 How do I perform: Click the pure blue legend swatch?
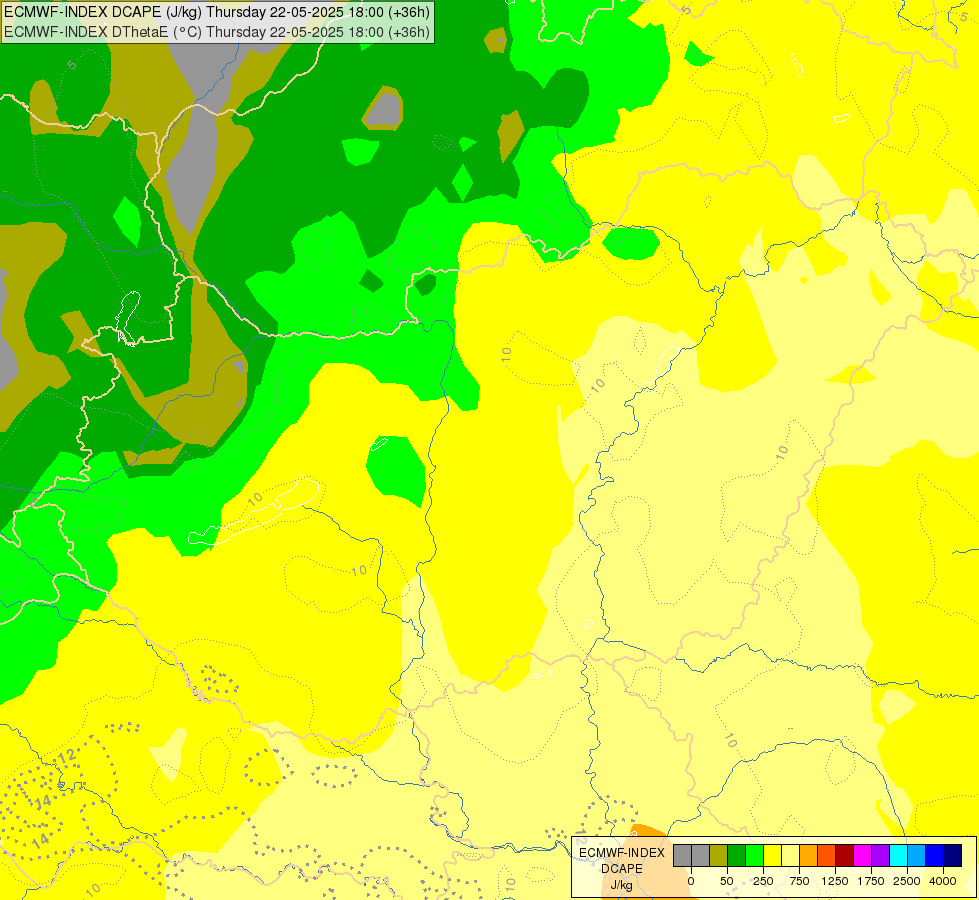[x=935, y=856]
